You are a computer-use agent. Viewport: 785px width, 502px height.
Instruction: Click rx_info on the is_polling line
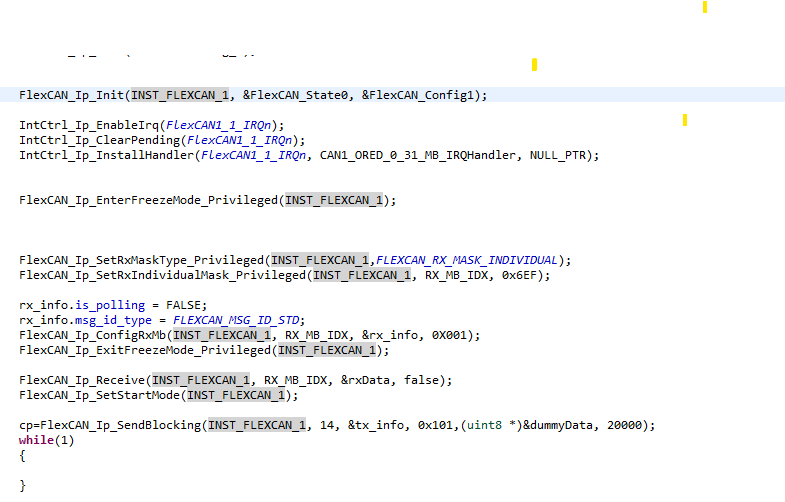point(44,305)
